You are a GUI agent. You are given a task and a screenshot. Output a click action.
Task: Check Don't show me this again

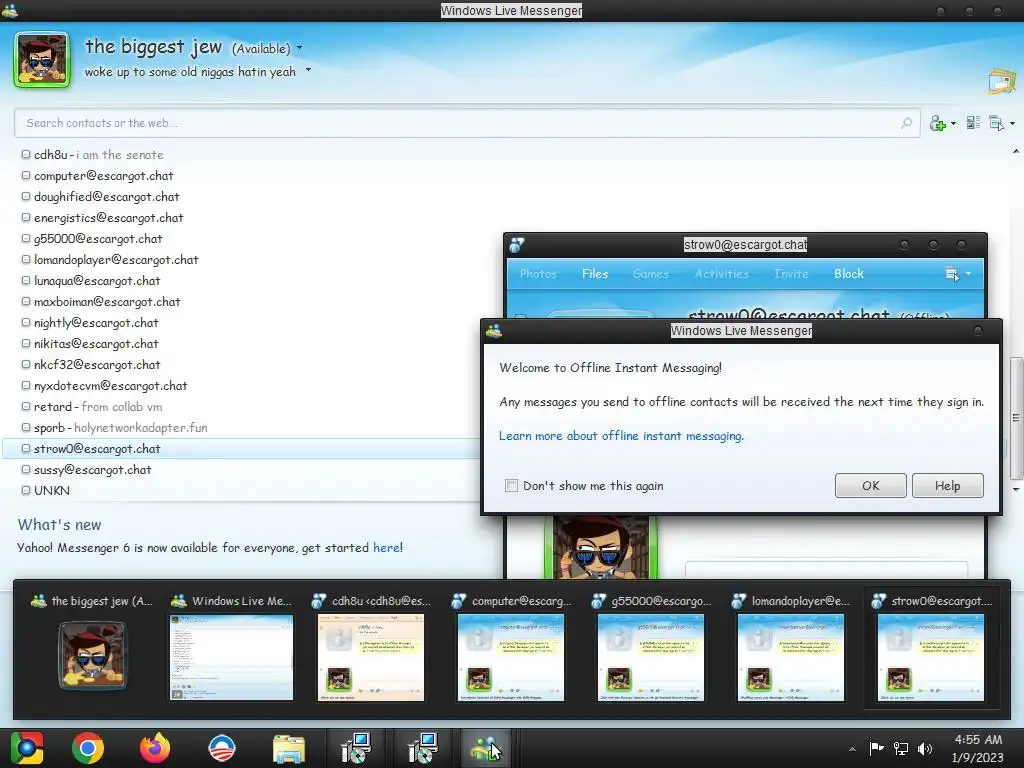pos(511,485)
